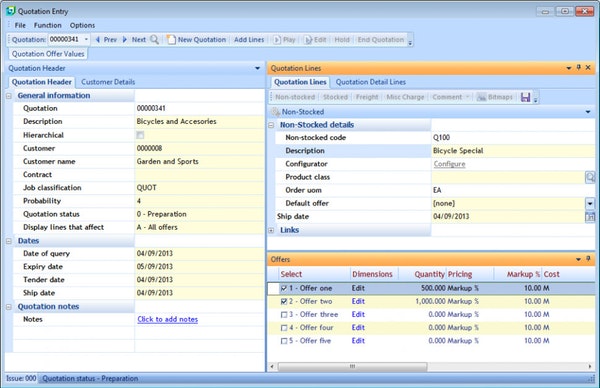Click the Quotation Offer Values button
The height and width of the screenshot is (388, 600).
pyautogui.click(x=48, y=54)
